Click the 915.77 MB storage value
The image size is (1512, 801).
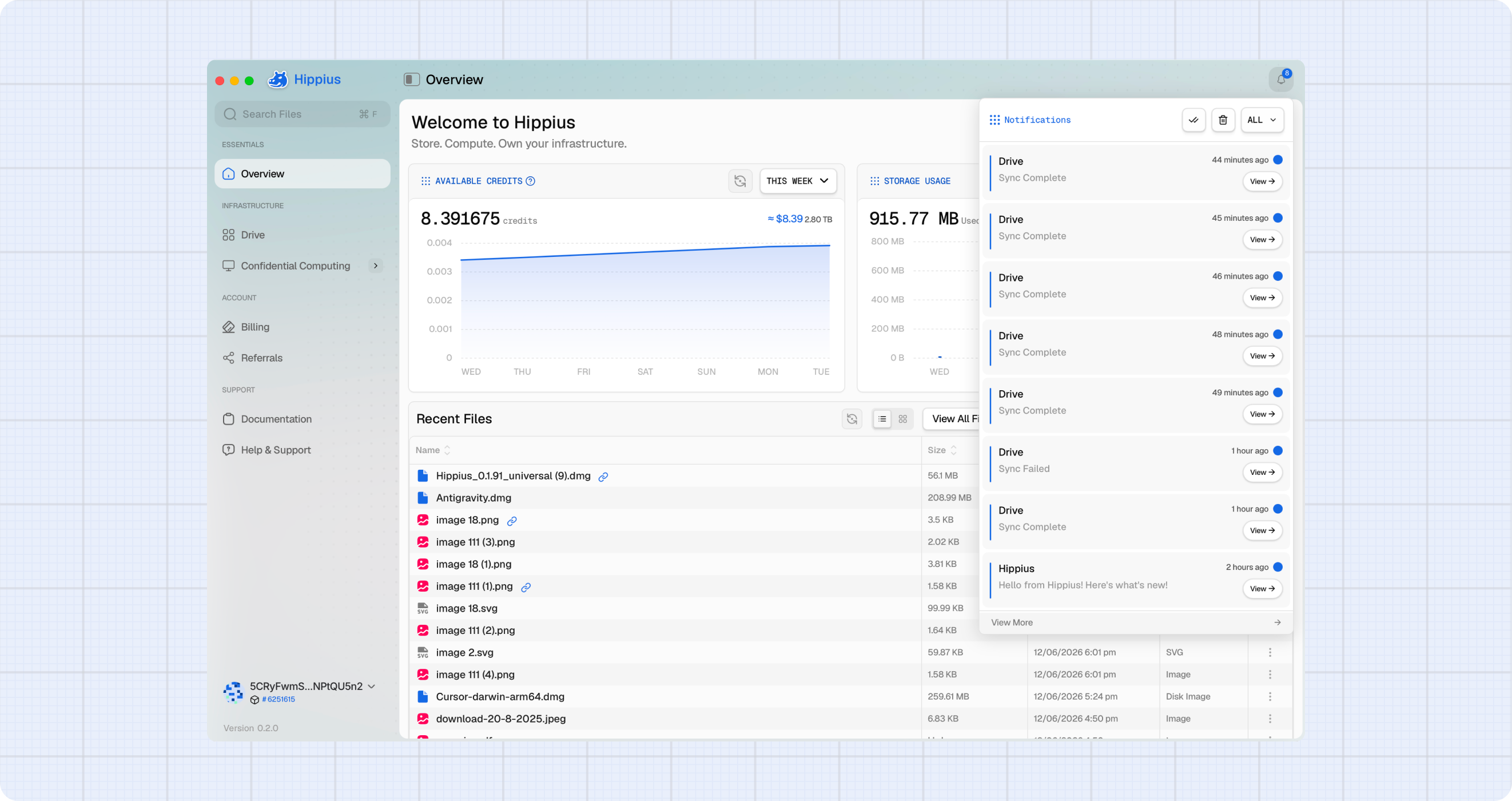click(x=914, y=219)
